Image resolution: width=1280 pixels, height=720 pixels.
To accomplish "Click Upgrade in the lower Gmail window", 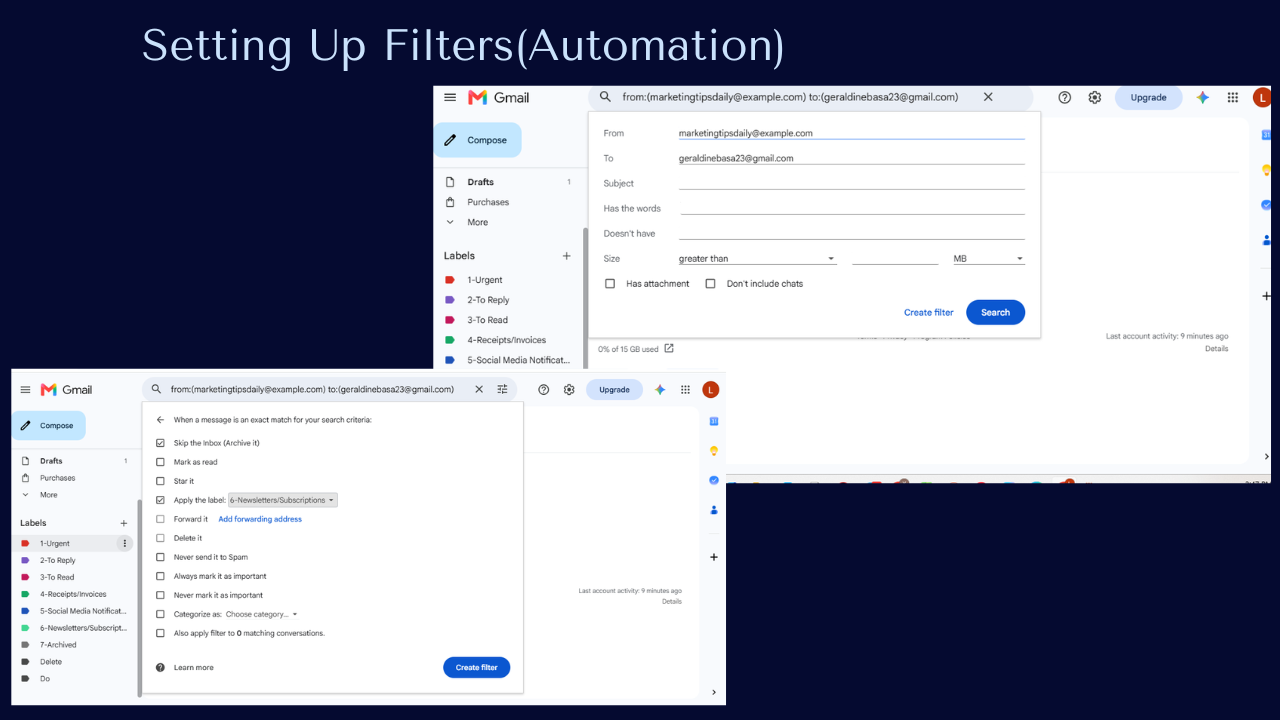I will pyautogui.click(x=614, y=389).
